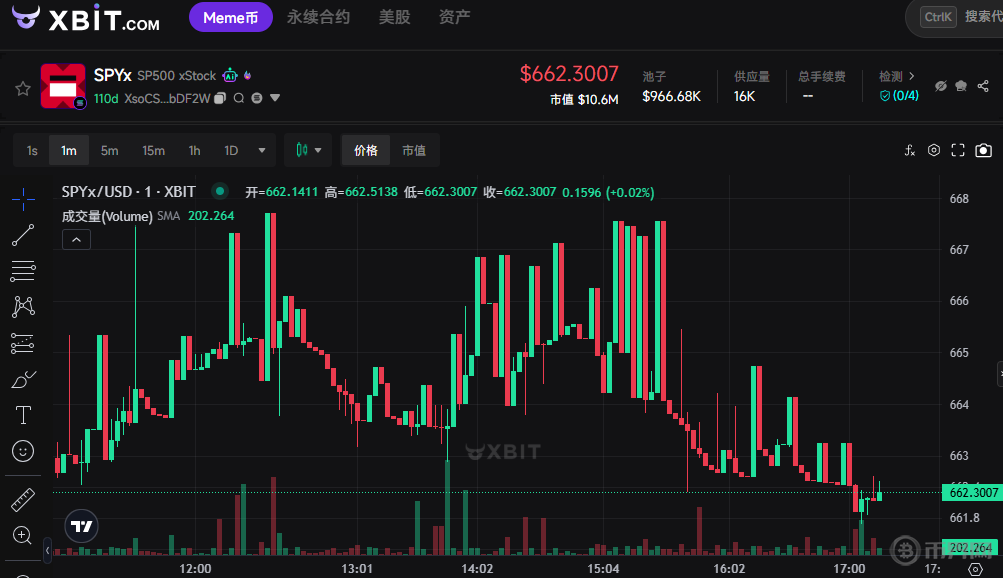The image size is (1003, 578).
Task: Click the 202.264 volume axis label
Action: [x=970, y=547]
